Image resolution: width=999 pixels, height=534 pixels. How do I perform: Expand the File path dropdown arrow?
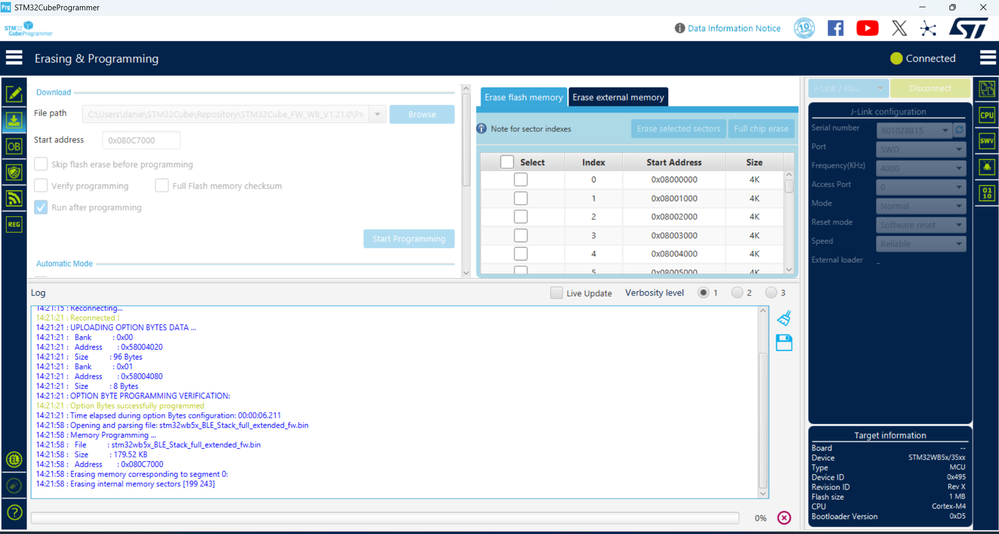point(378,114)
